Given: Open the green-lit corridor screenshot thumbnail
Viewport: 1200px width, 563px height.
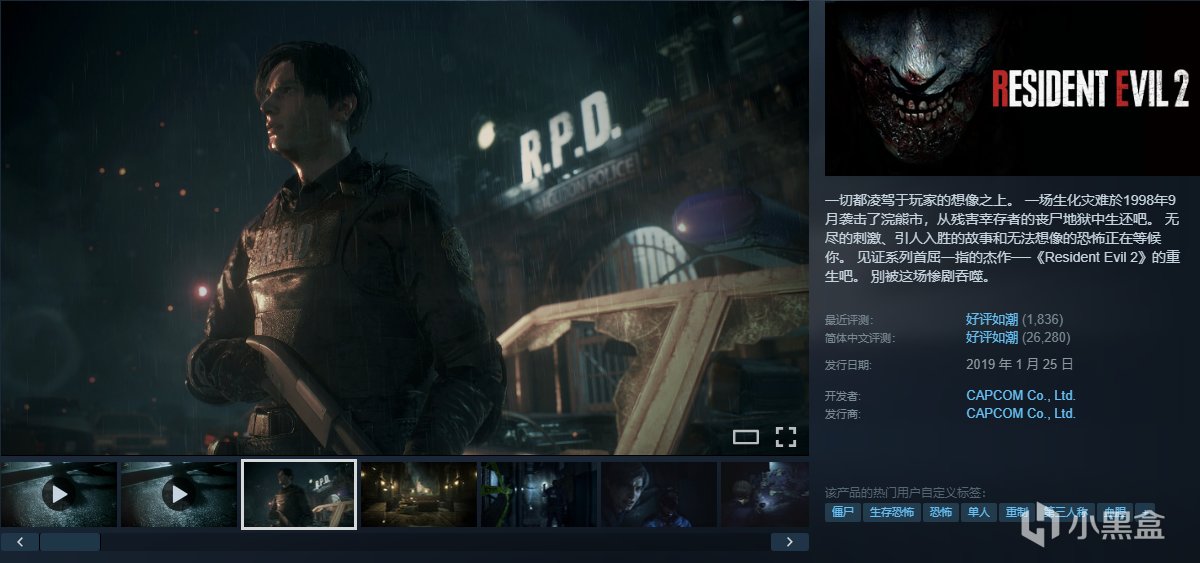Looking at the screenshot, I should (x=539, y=494).
